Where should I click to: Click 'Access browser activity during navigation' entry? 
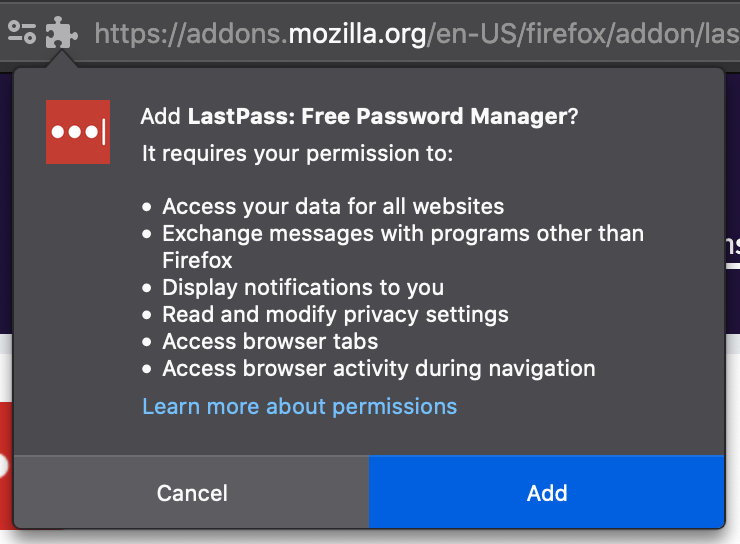[378, 369]
